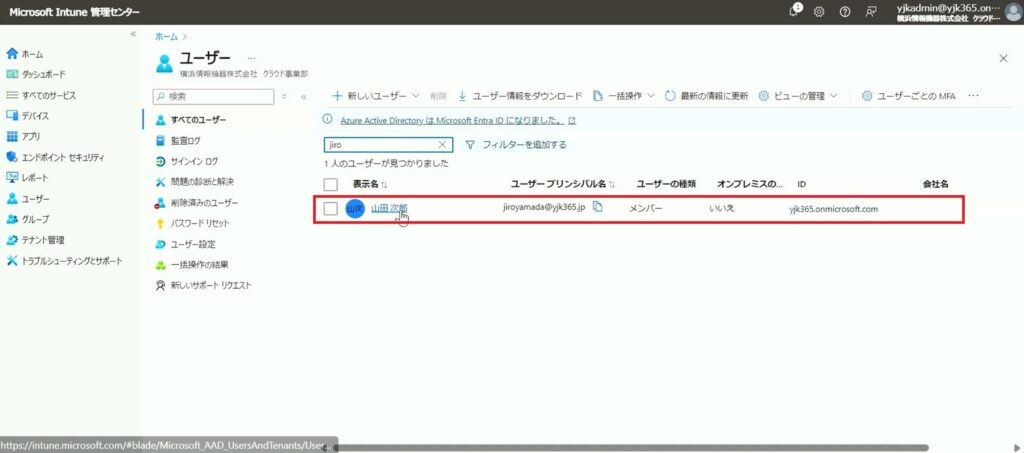Open the 山田 次郎 user link
This screenshot has width=1024, height=453.
point(389,209)
